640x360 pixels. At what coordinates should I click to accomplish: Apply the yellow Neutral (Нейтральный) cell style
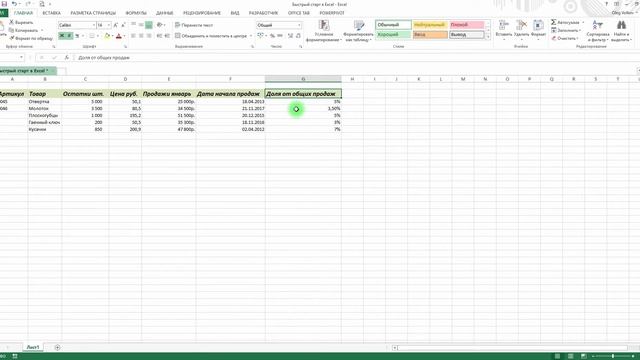pyautogui.click(x=430, y=25)
